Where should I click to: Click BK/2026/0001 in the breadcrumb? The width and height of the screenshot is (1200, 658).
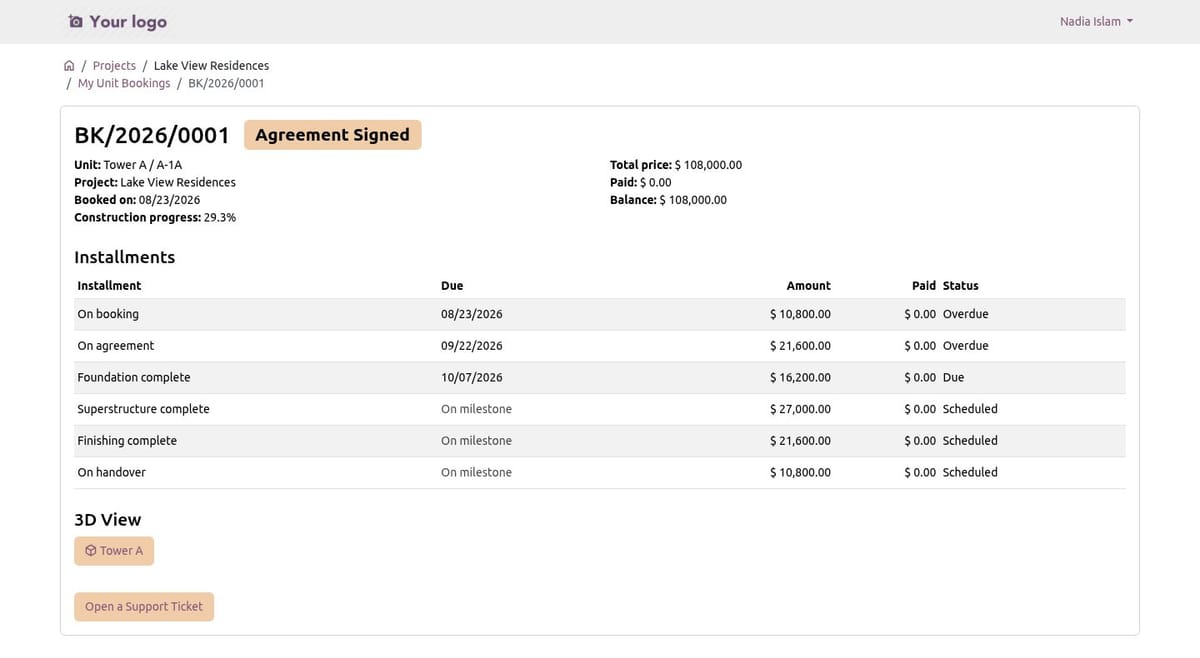point(226,83)
